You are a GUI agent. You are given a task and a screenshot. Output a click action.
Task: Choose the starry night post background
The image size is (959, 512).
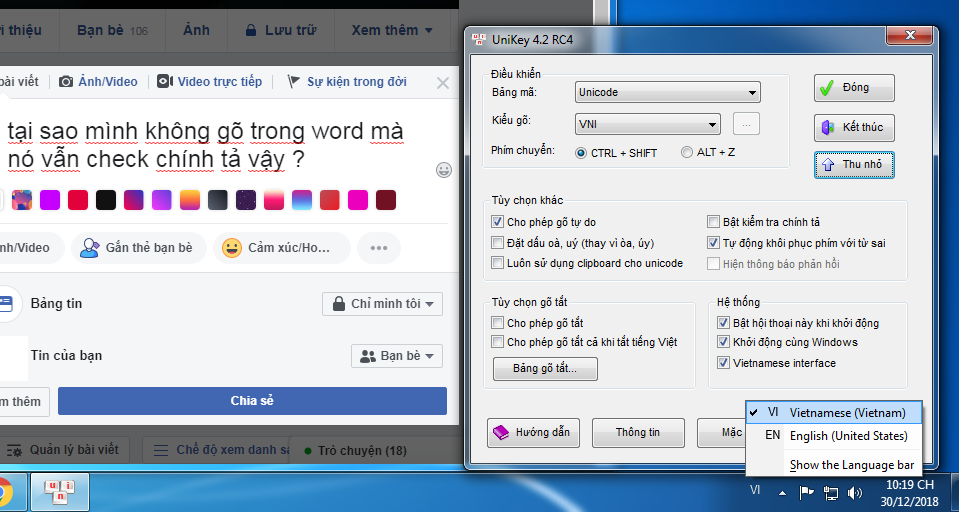coord(246,200)
